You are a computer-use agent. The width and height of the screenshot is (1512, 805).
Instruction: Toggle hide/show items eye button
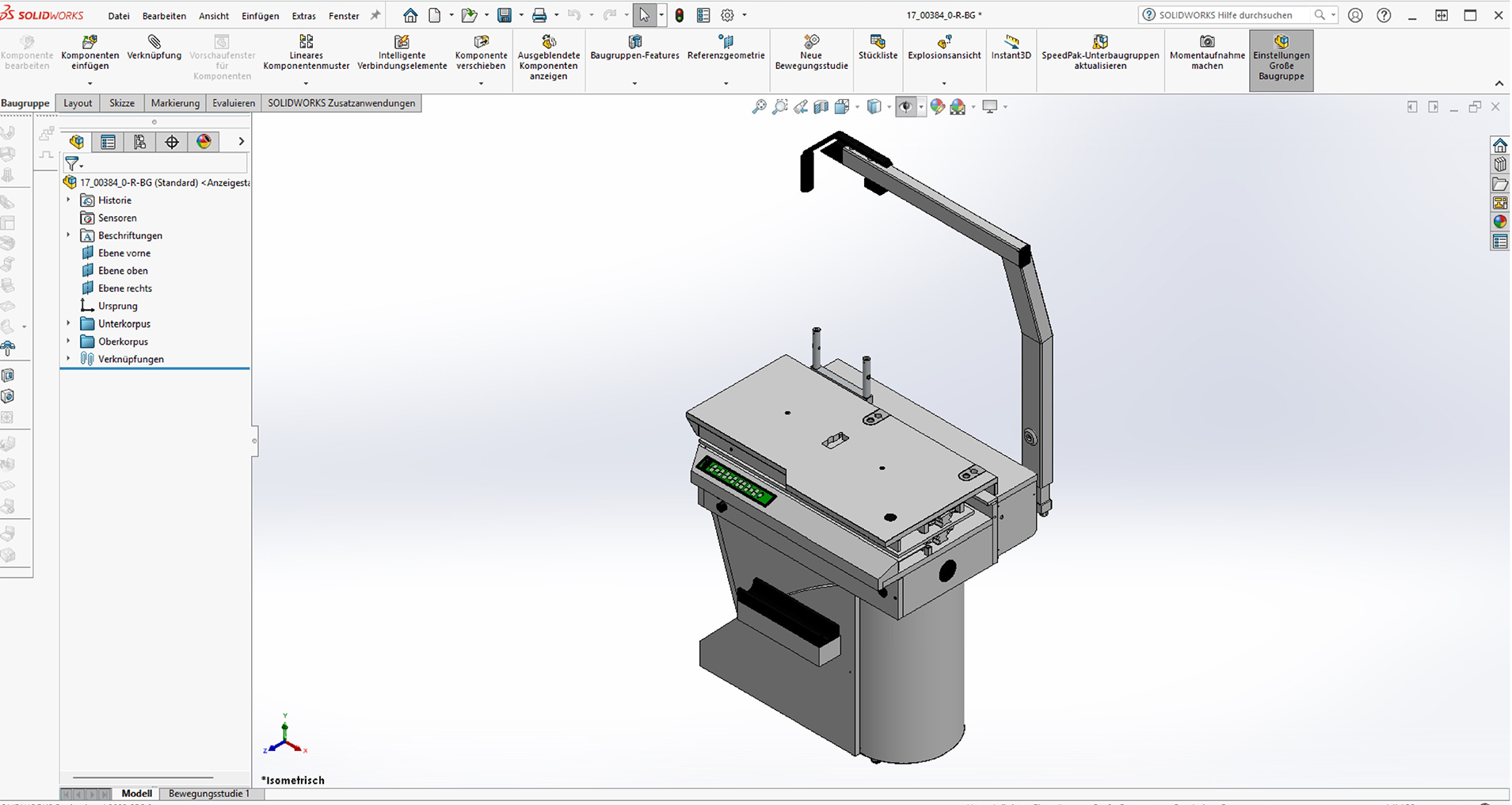[x=906, y=107]
